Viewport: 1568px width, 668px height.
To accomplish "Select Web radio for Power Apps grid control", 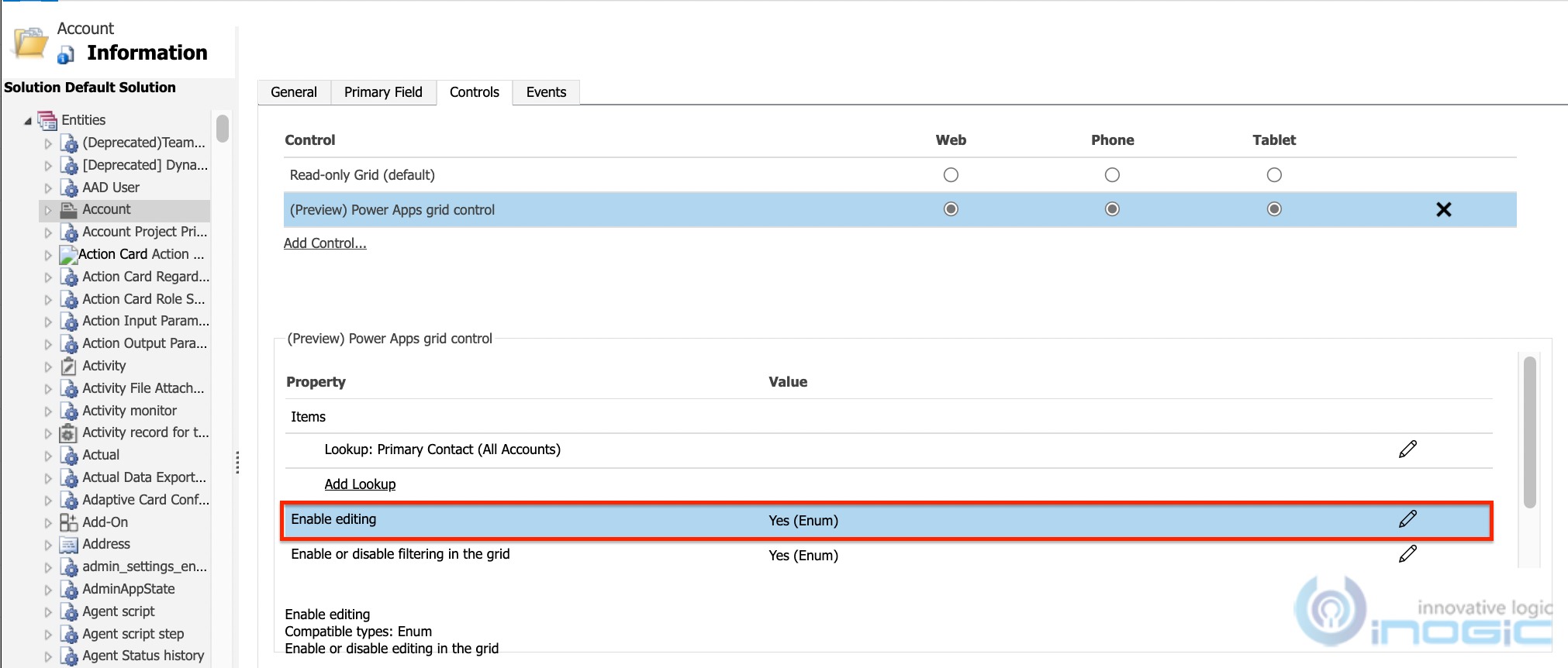I will click(x=951, y=209).
